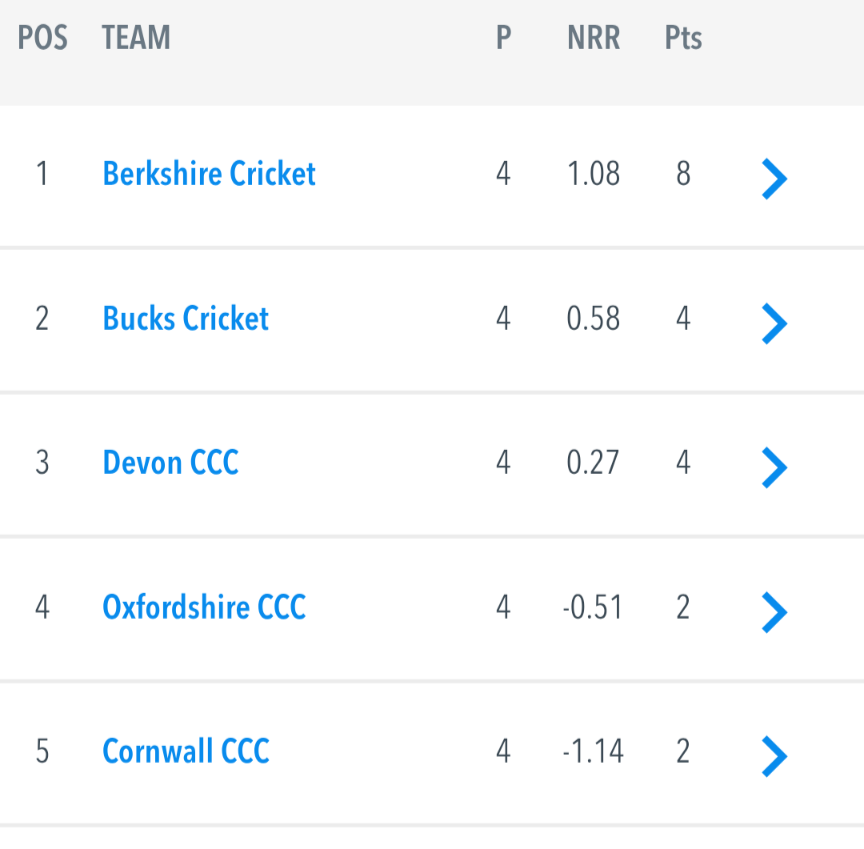Viewport: 864px width, 849px height.
Task: Select Cornwall's -1.14 net run rate value
Action: tap(593, 751)
